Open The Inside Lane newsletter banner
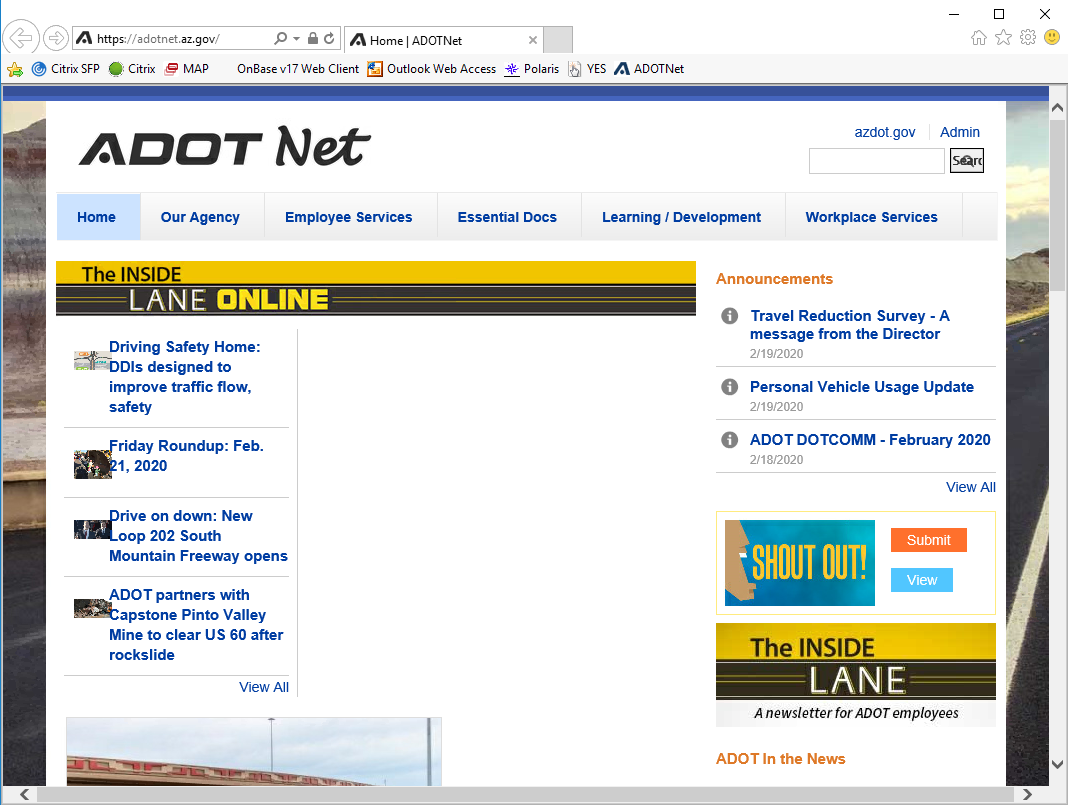Image resolution: width=1068 pixels, height=805 pixels. [855, 674]
